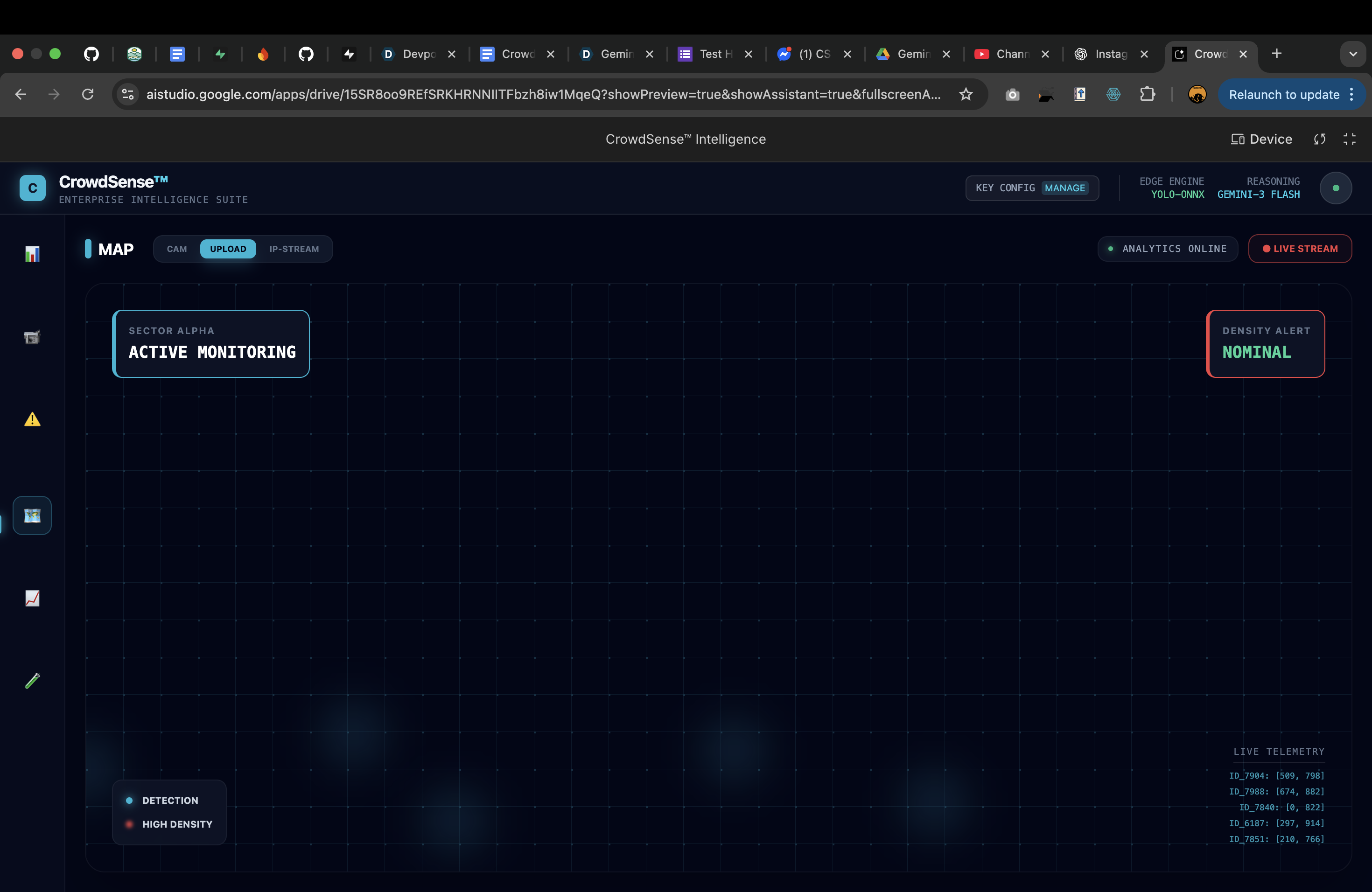Open the trend chart sidebar icon

pos(32,598)
